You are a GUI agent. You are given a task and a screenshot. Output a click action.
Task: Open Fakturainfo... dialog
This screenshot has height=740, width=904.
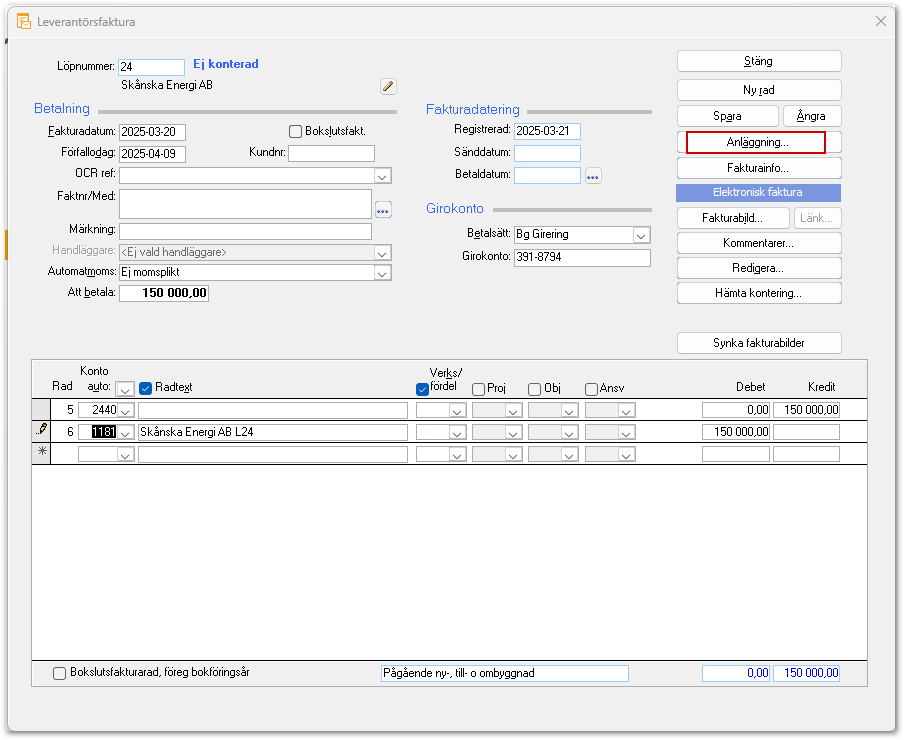pos(759,168)
